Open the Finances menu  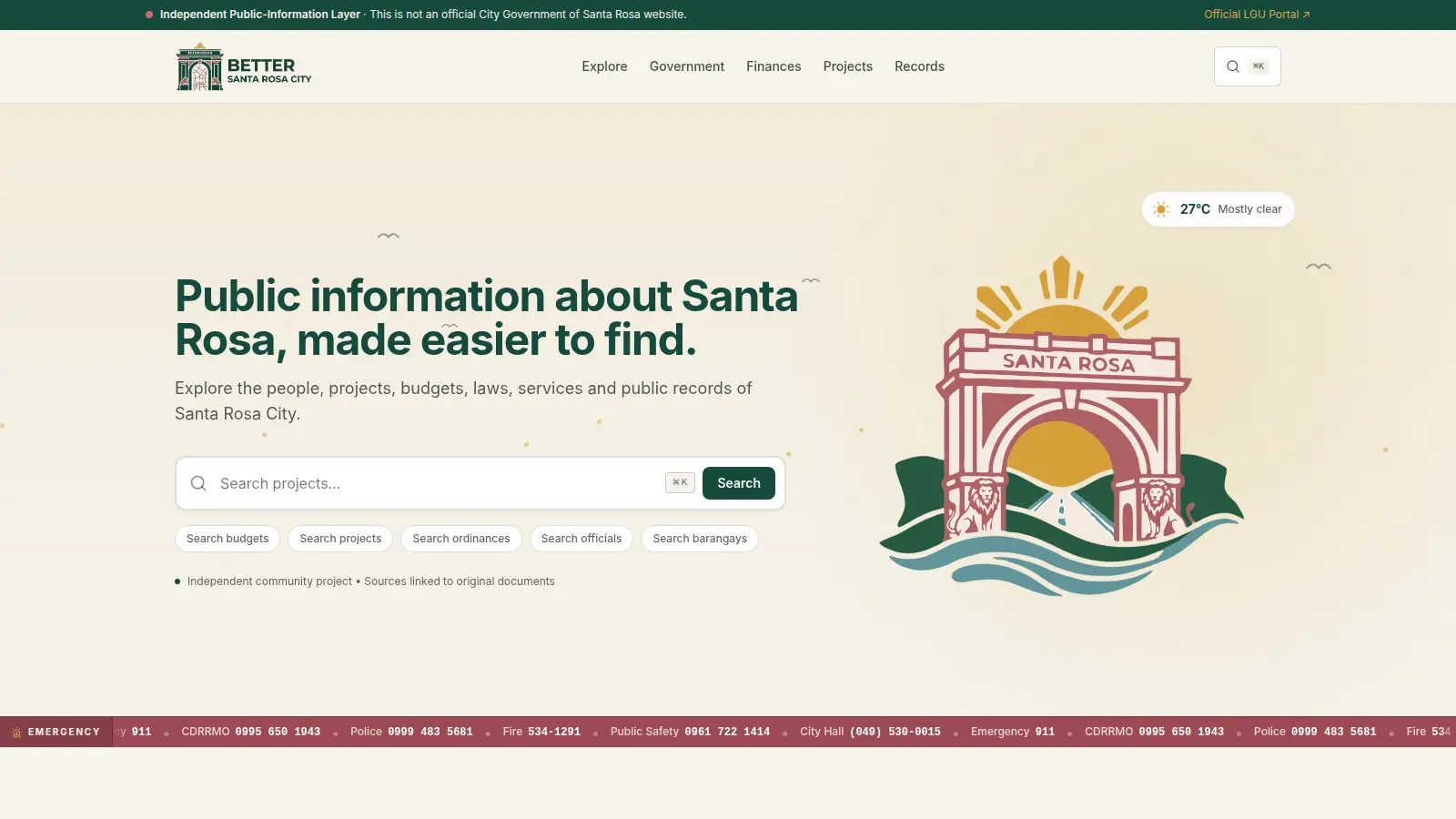[773, 66]
